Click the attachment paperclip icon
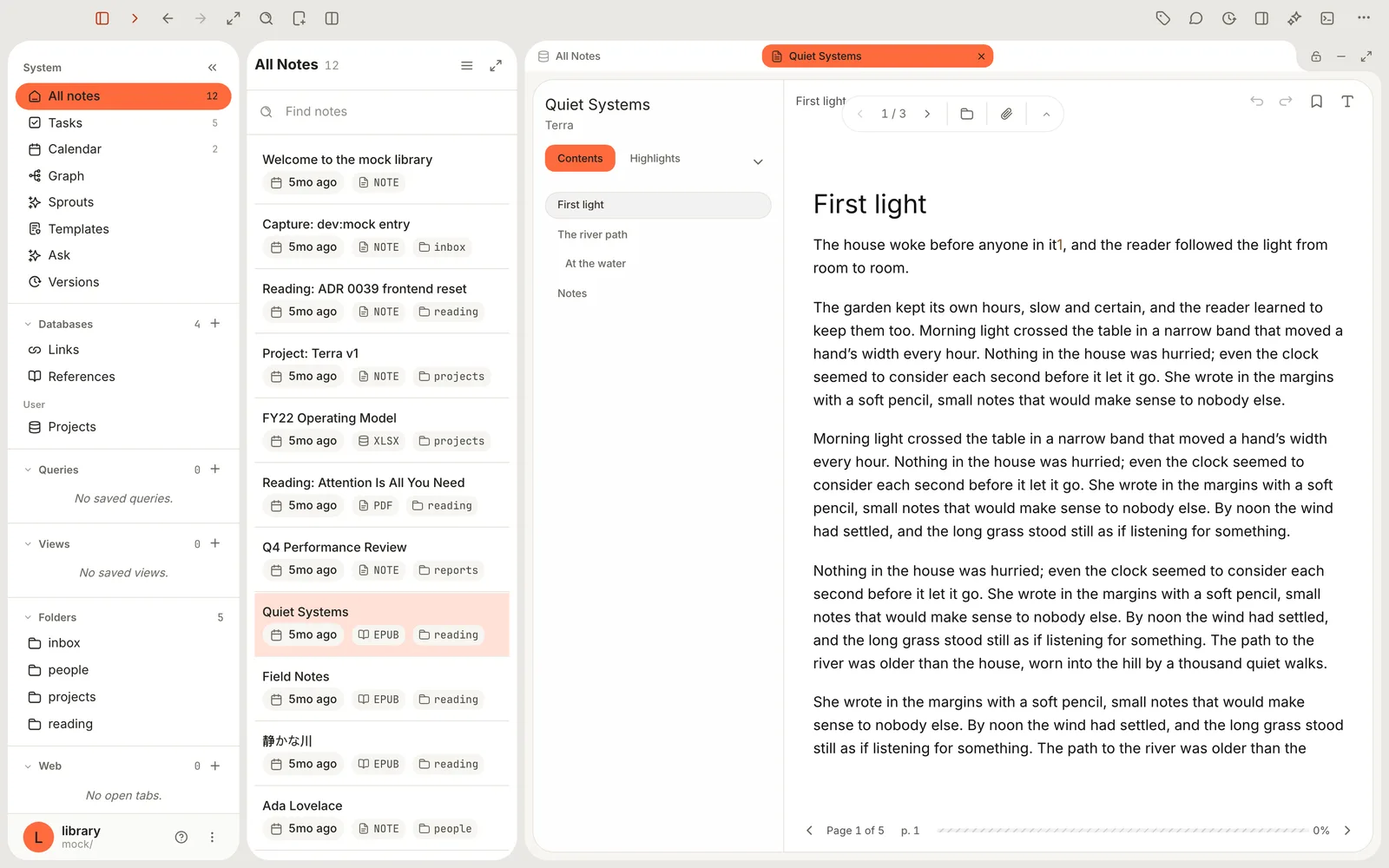 [x=1006, y=114]
